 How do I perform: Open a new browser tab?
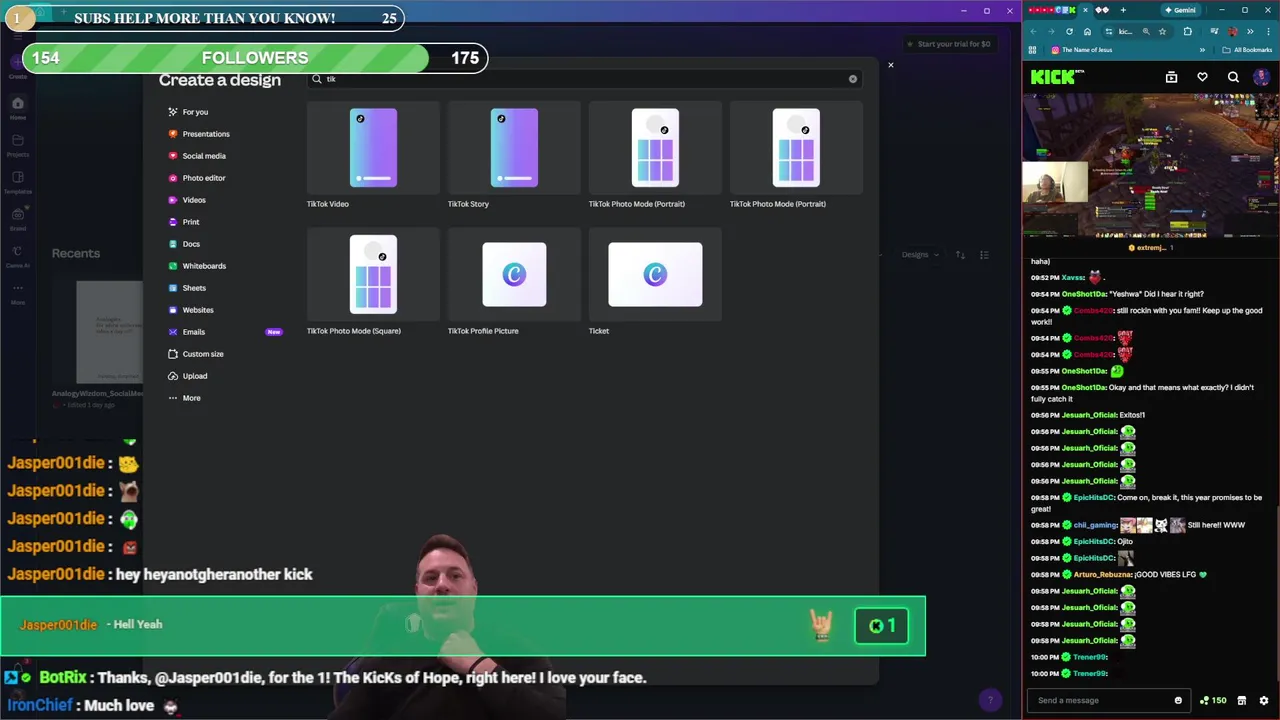1123,10
